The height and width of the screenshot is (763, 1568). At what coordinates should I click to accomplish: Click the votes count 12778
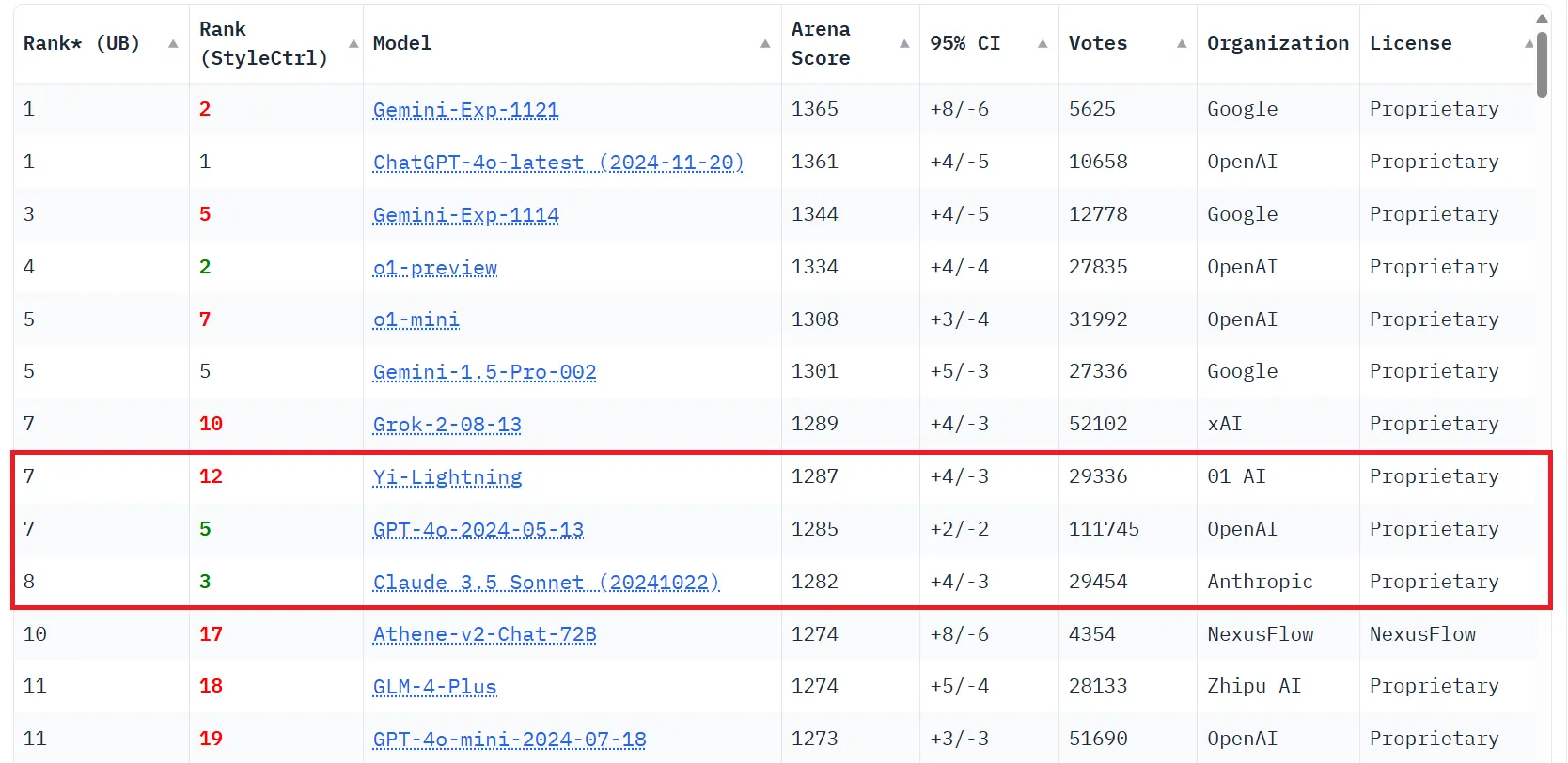1098,214
